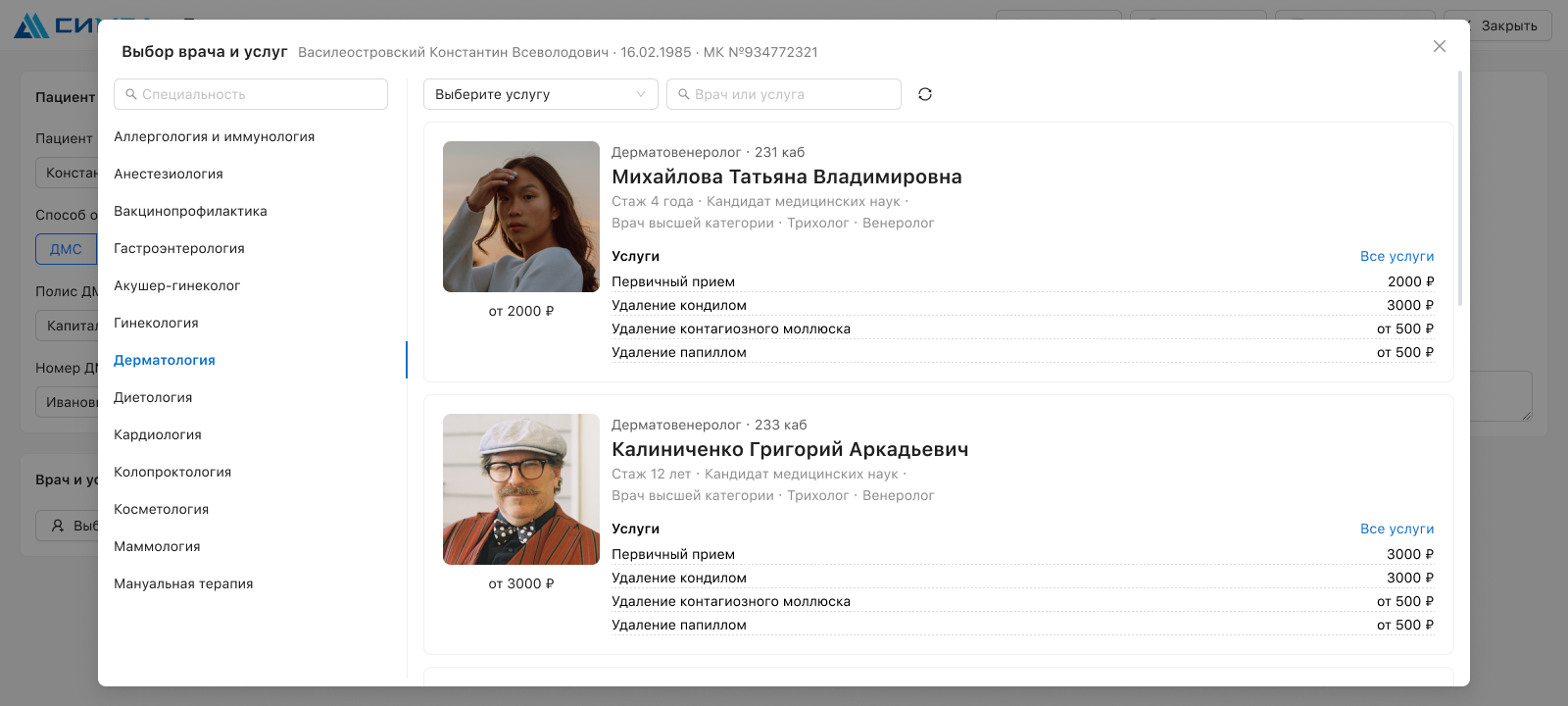The height and width of the screenshot is (706, 1568).
Task: Click Михайлова Татьяна Владимировна's photo
Action: coord(521,217)
